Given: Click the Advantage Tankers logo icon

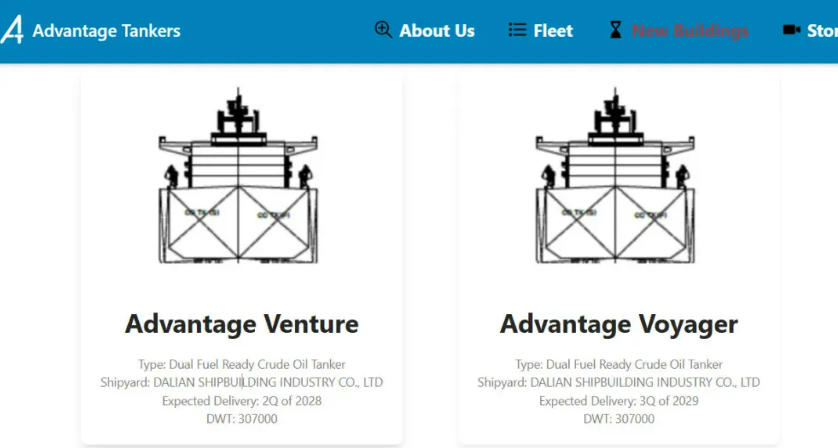Looking at the screenshot, I should 11,30.
